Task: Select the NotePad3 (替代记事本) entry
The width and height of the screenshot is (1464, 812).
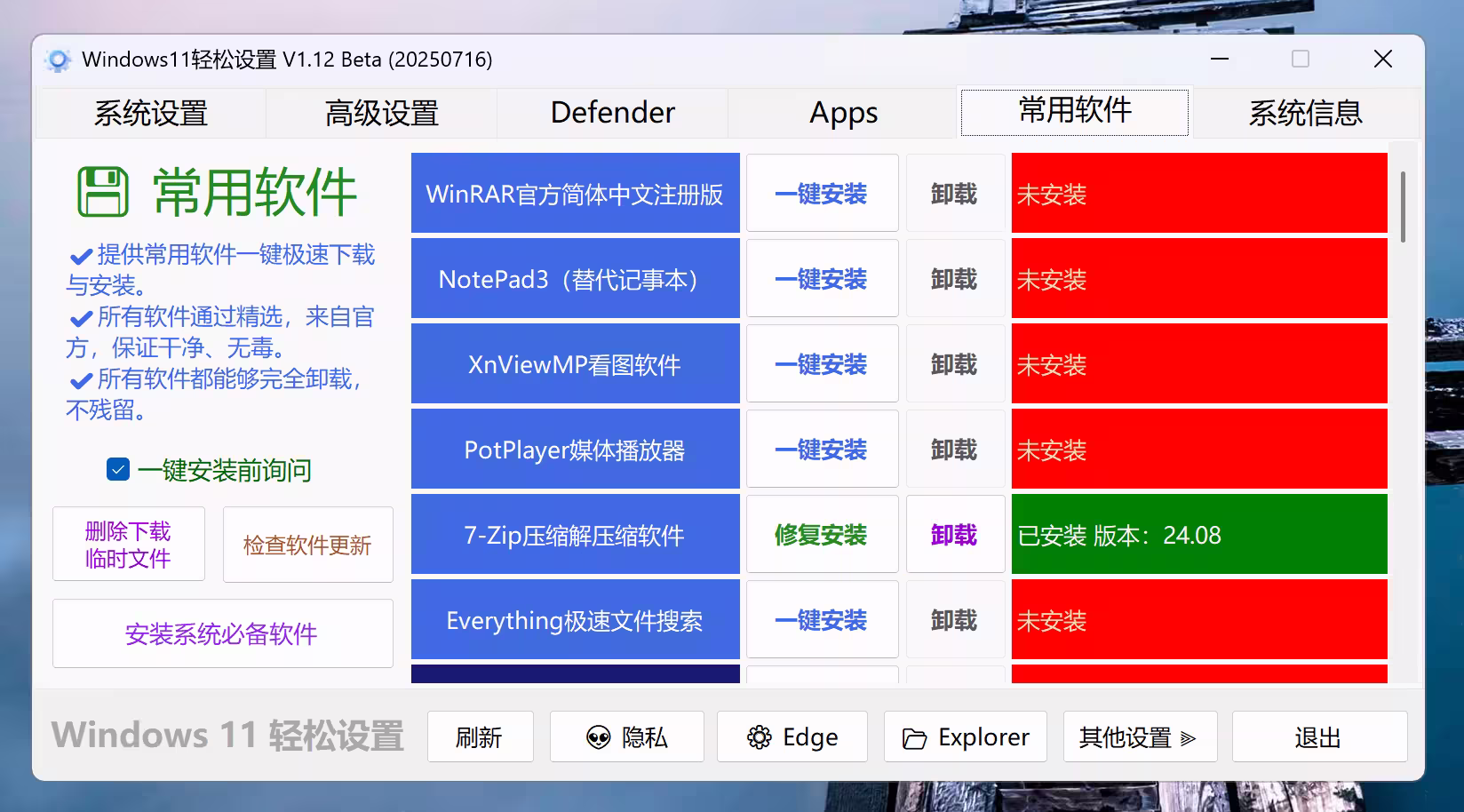Action: coord(576,279)
